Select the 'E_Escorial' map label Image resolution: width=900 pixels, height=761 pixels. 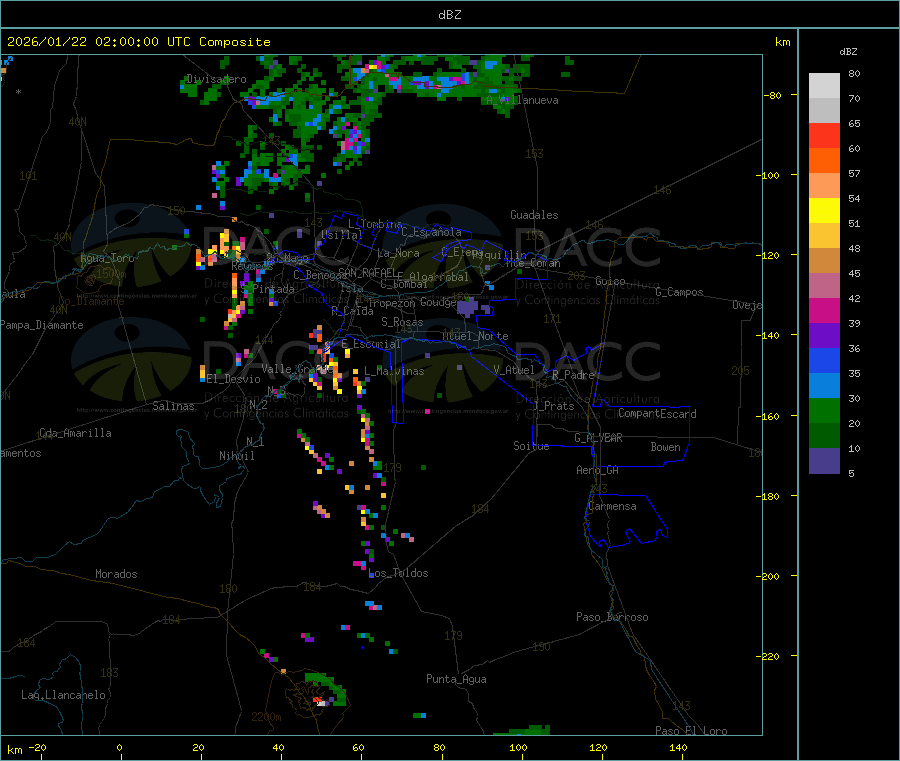tap(371, 344)
